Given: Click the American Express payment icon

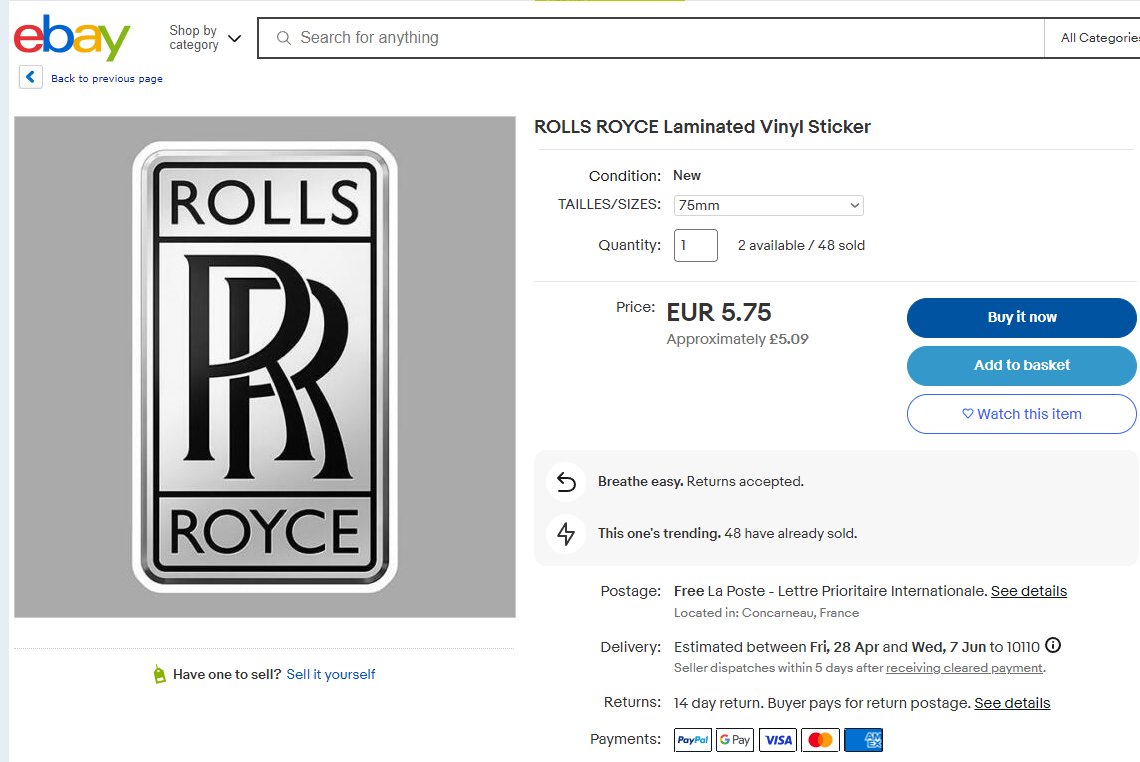Looking at the screenshot, I should (863, 740).
